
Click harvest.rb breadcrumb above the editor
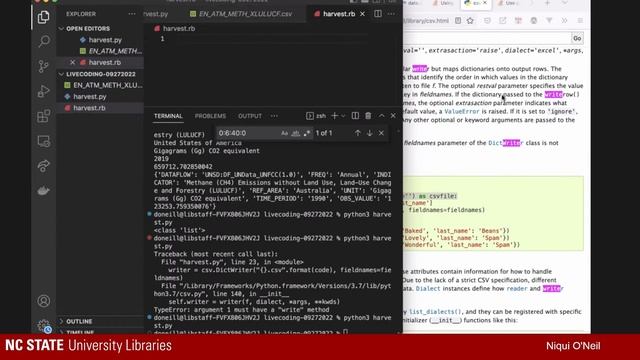click(179, 29)
